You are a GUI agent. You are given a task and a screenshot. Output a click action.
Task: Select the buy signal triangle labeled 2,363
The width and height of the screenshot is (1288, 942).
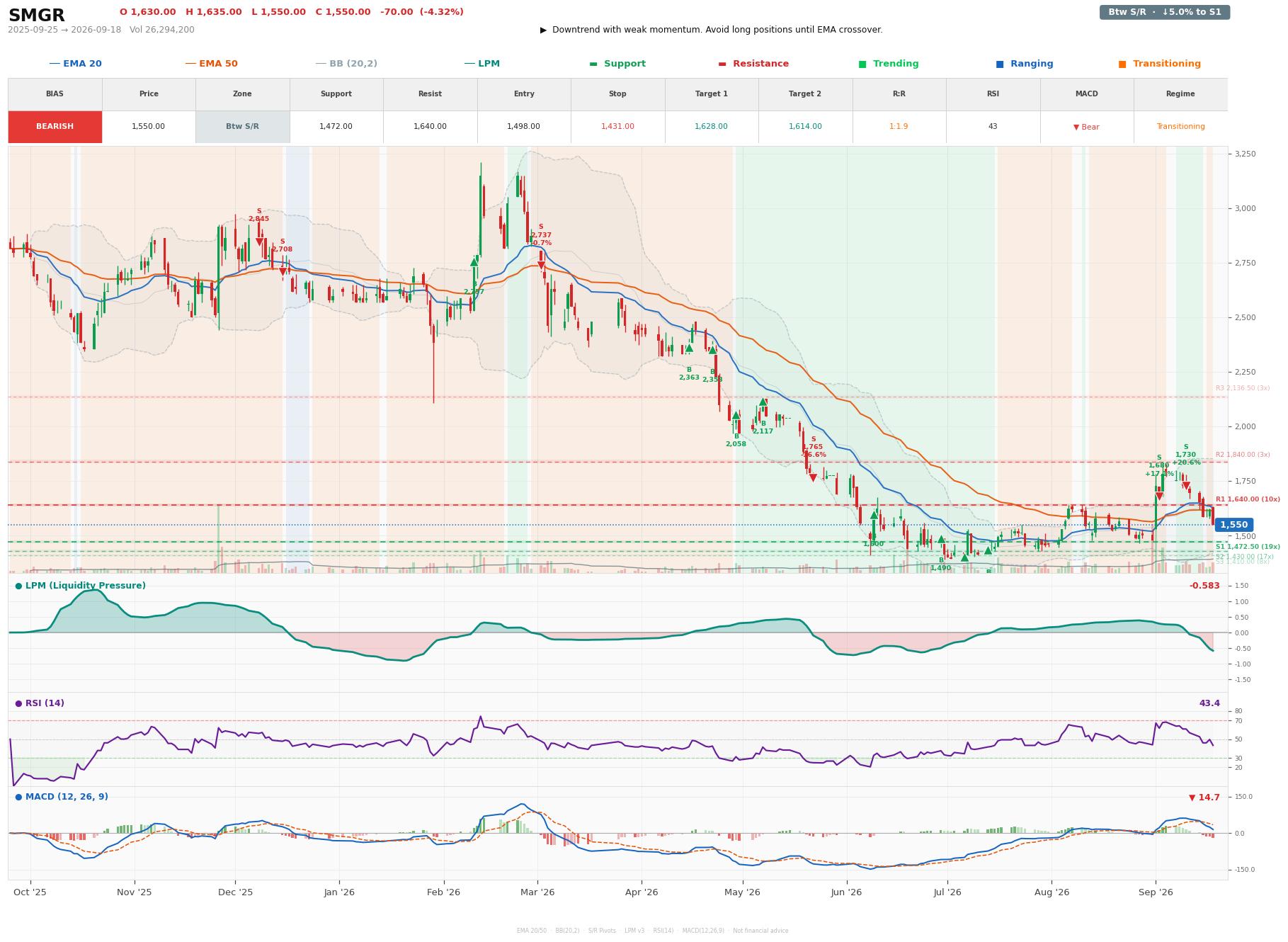point(689,348)
